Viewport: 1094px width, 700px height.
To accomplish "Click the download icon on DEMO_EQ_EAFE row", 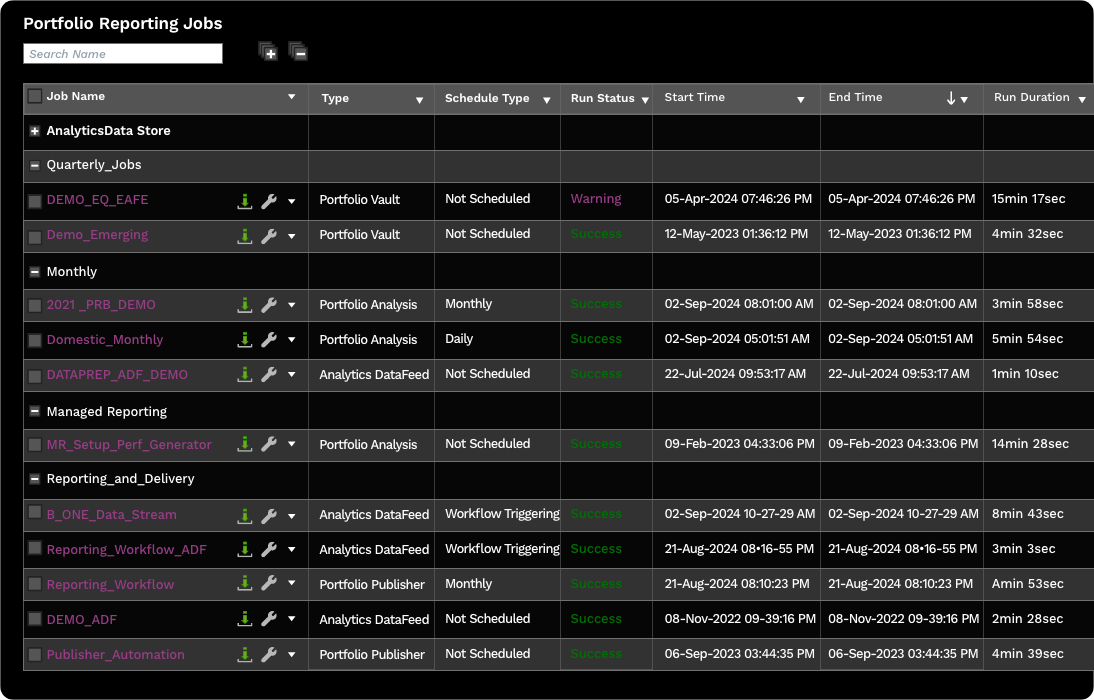I will pyautogui.click(x=245, y=201).
